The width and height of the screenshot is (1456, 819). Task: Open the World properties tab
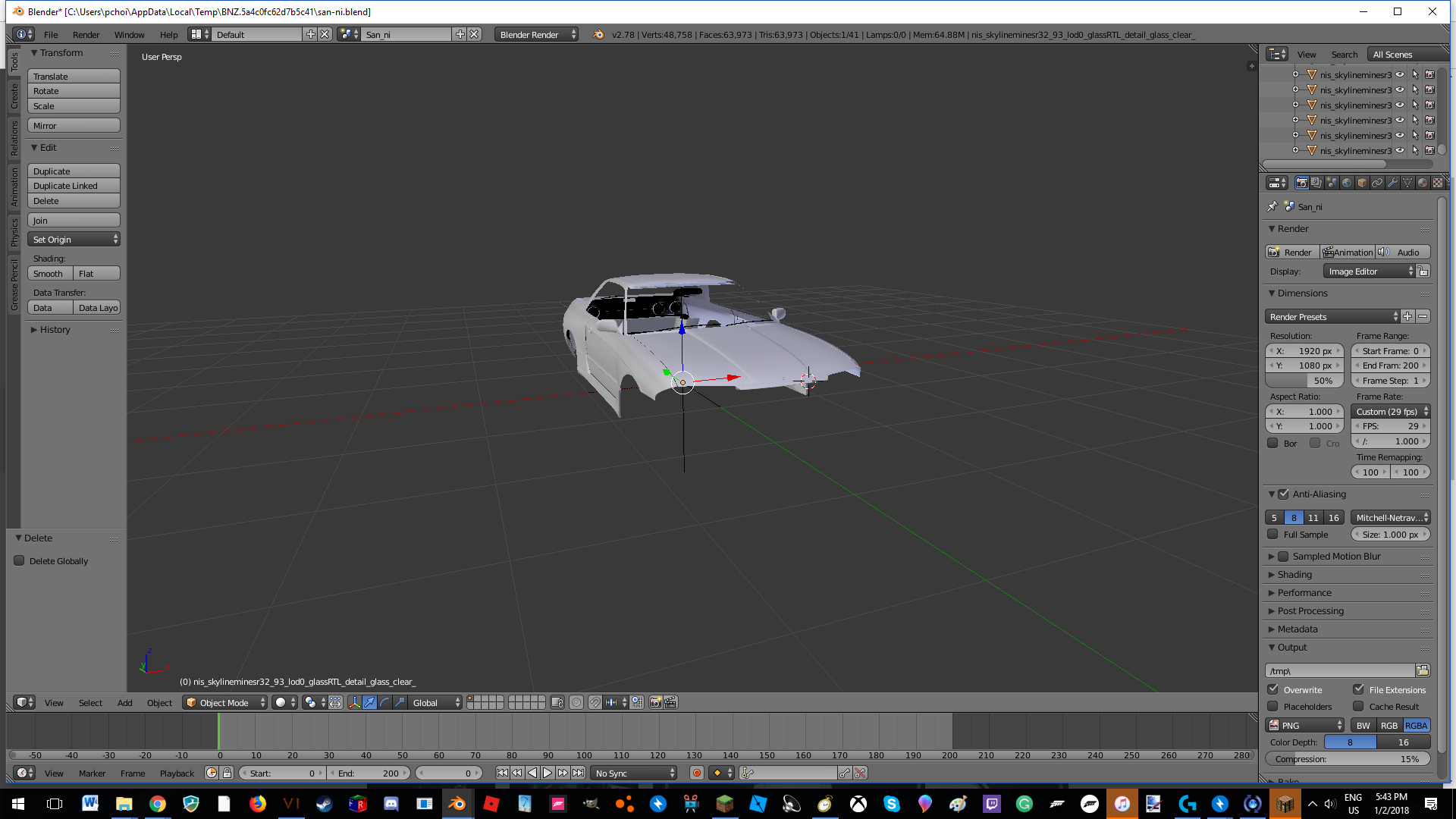[1347, 183]
